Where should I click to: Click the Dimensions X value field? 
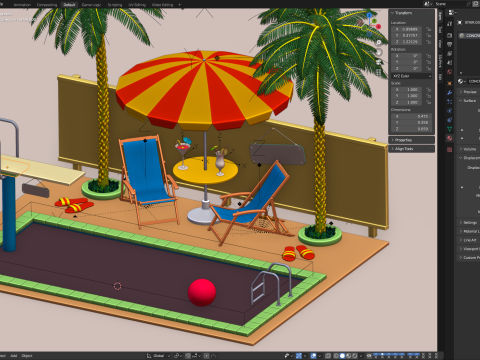click(x=412, y=116)
